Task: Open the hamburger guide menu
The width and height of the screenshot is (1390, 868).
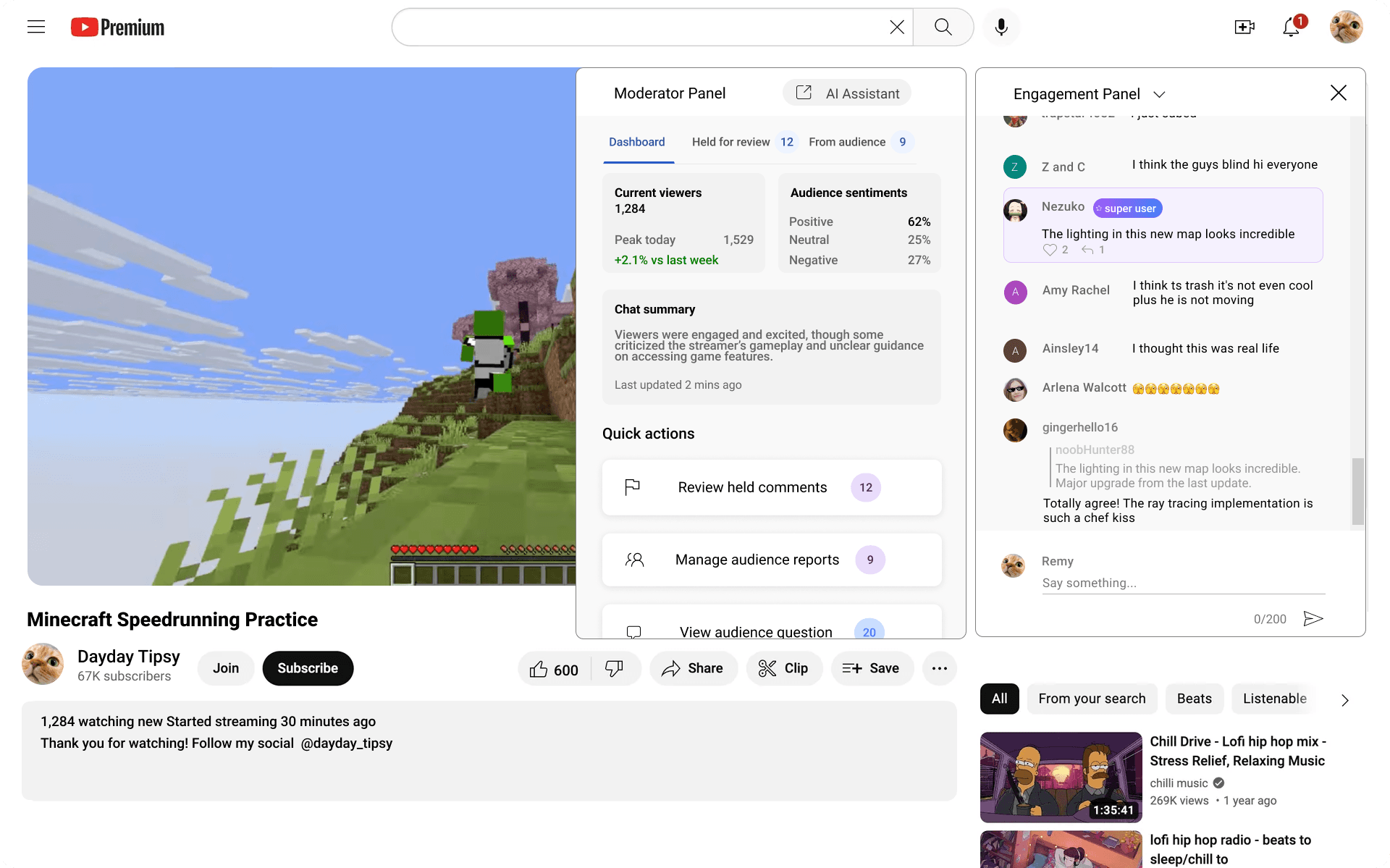Action: [x=36, y=28]
